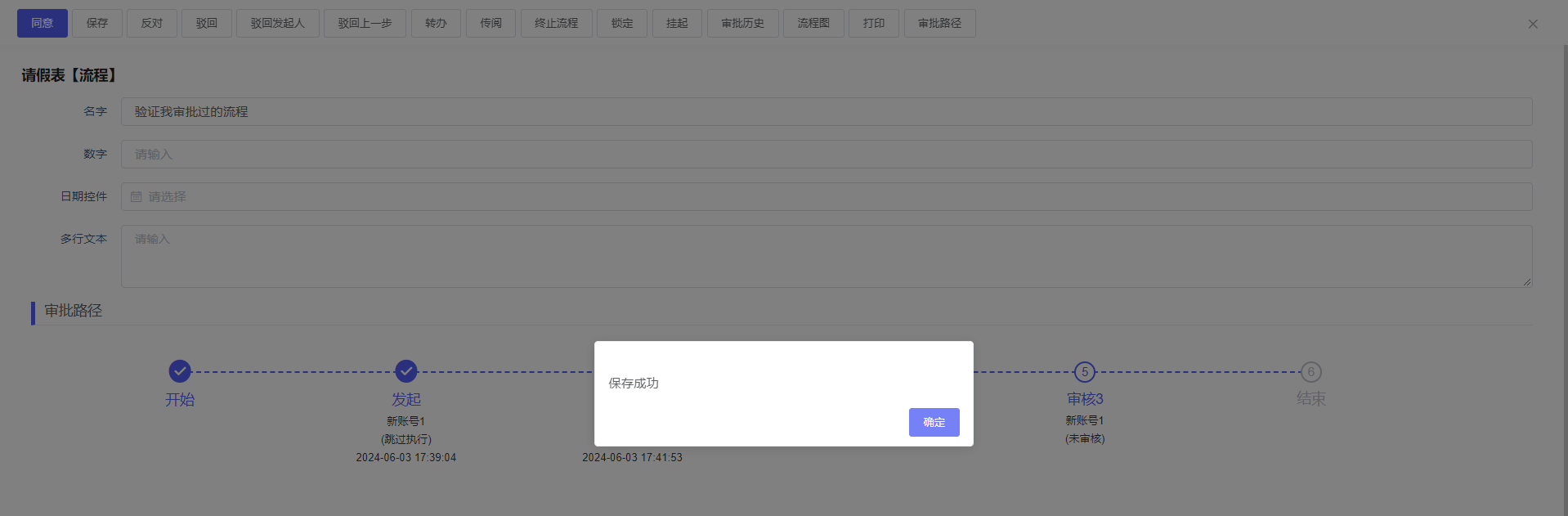This screenshot has width=1568, height=516.
Task: Click the 开始 step checkmark icon
Action: pyautogui.click(x=180, y=371)
